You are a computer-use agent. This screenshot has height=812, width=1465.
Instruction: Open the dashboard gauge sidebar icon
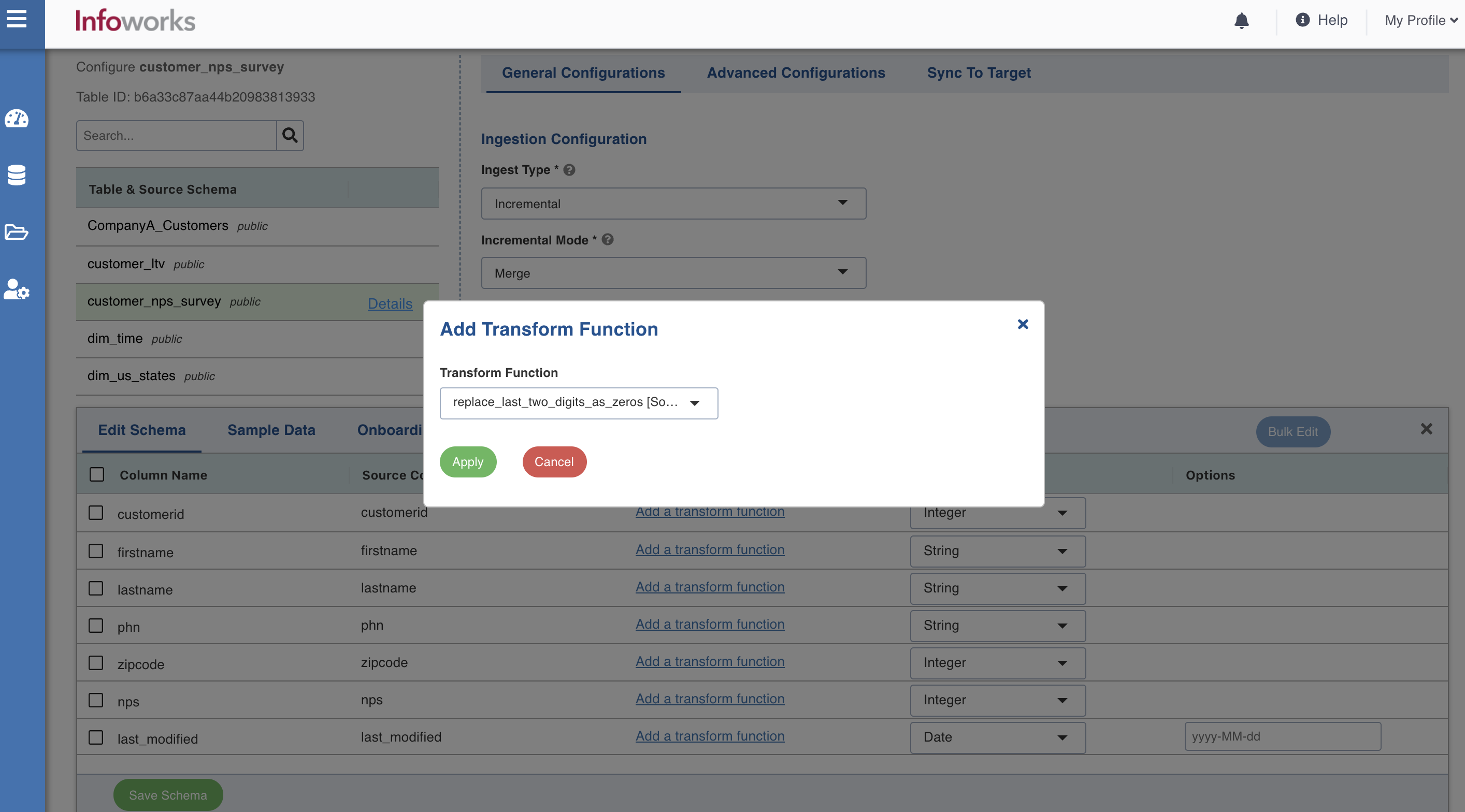click(x=17, y=118)
